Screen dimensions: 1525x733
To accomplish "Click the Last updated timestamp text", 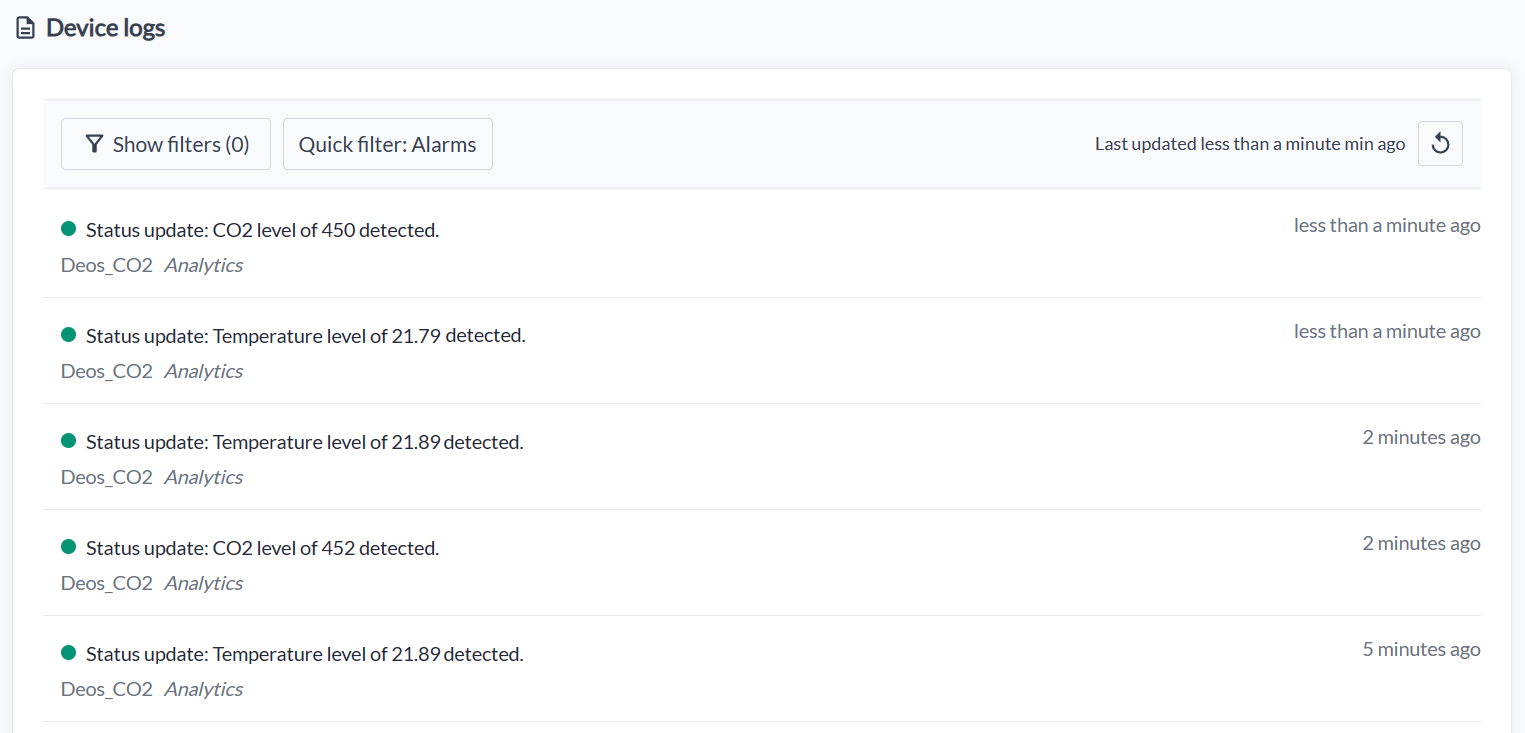I will tap(1250, 144).
